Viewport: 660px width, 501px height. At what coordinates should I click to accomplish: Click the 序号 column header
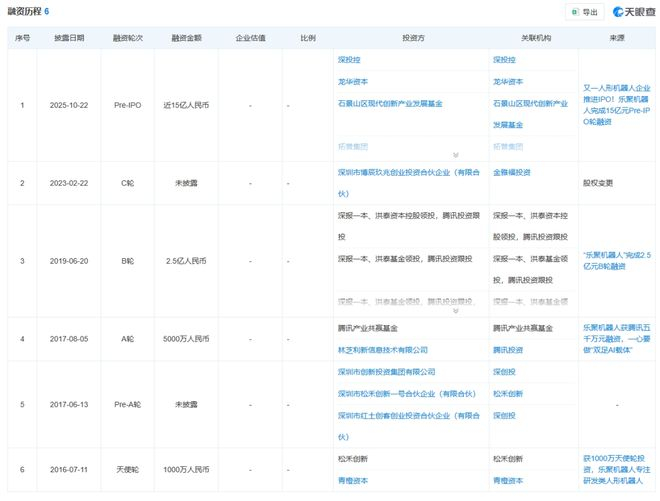22,38
